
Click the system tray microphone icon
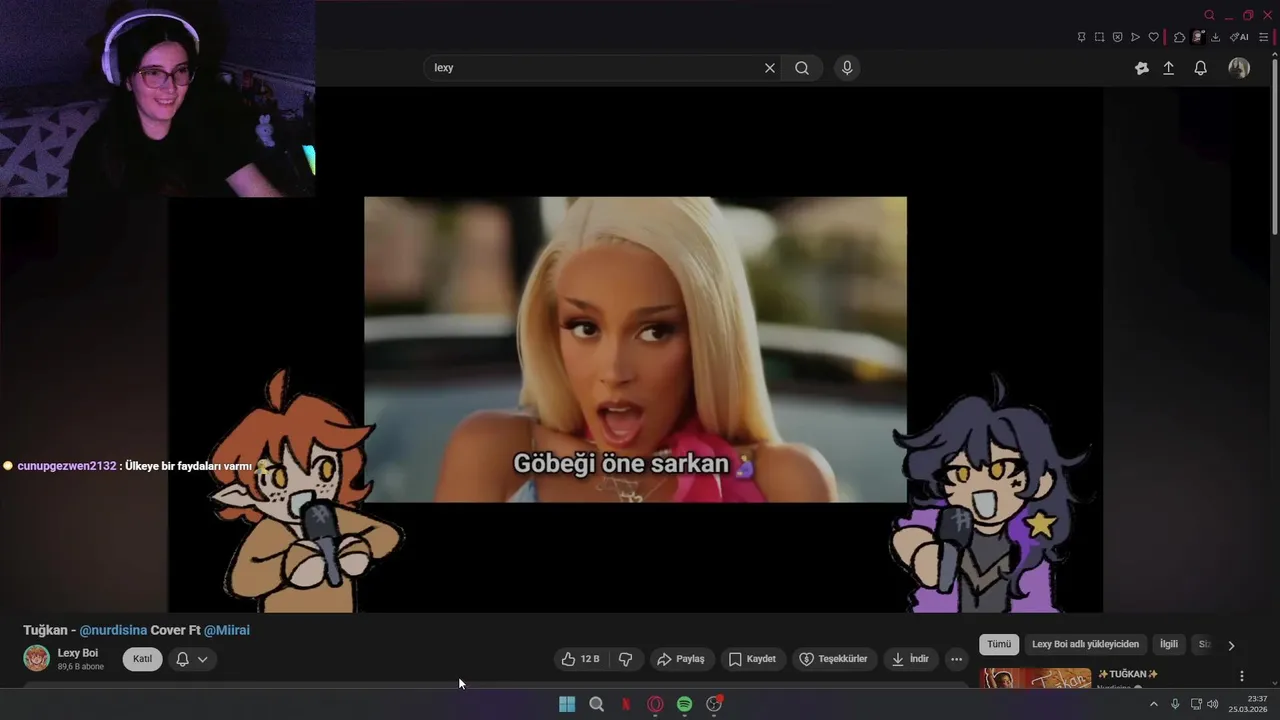pos(1175,704)
